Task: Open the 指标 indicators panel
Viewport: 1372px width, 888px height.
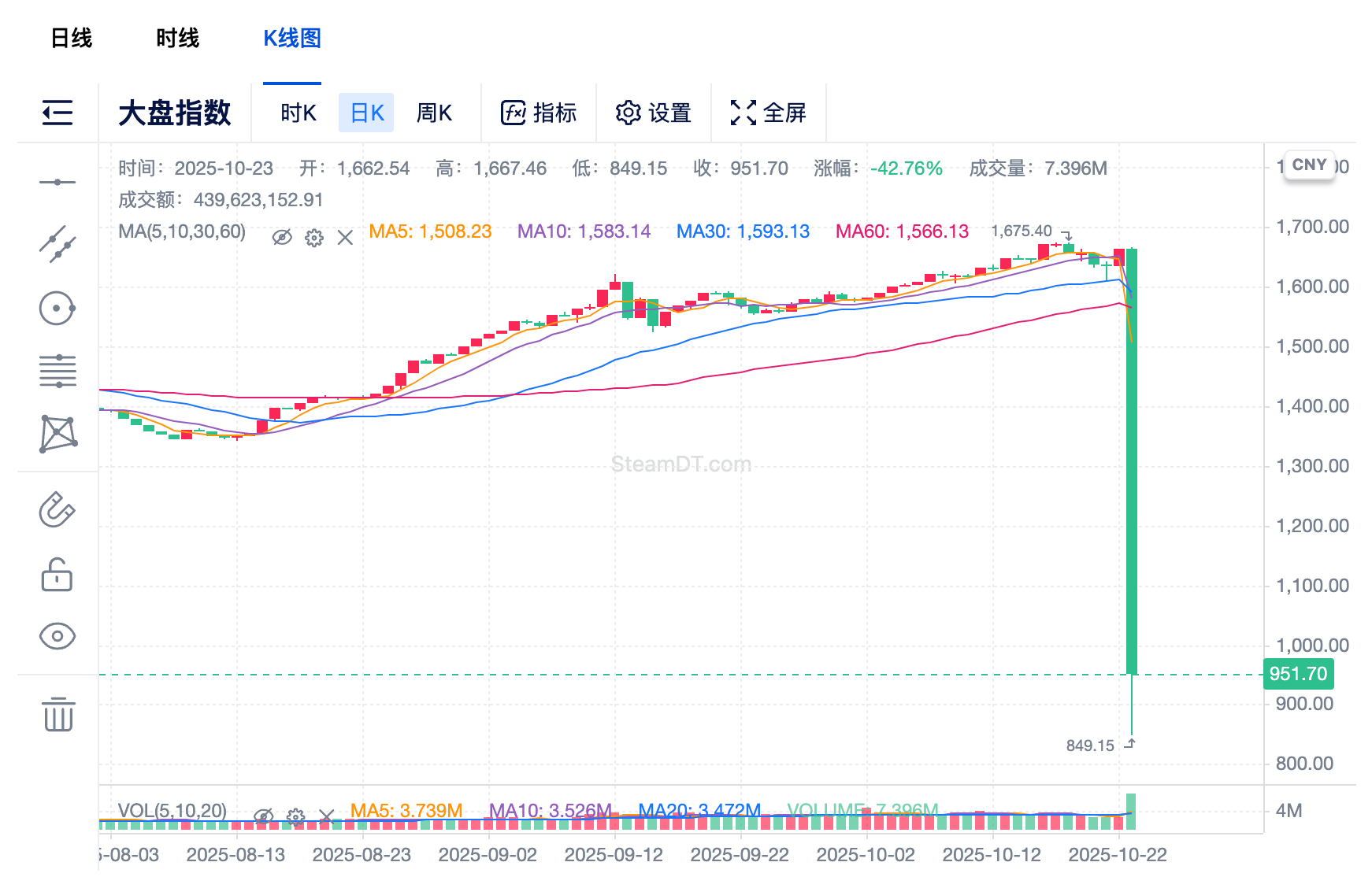Action: 539,113
